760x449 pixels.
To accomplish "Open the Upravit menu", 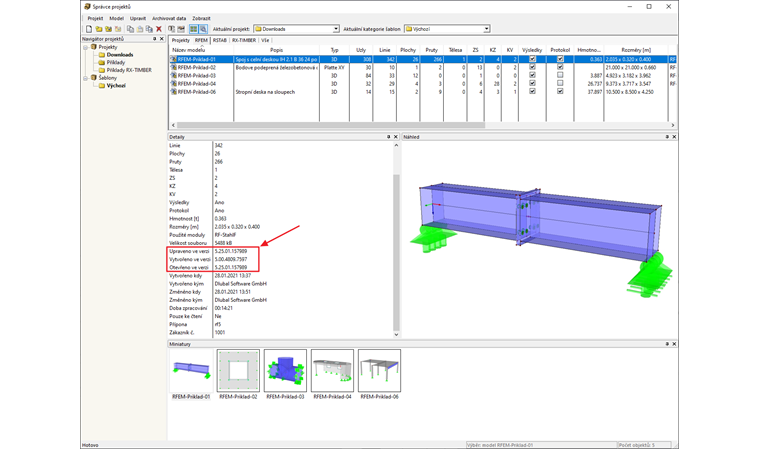I will pos(138,18).
